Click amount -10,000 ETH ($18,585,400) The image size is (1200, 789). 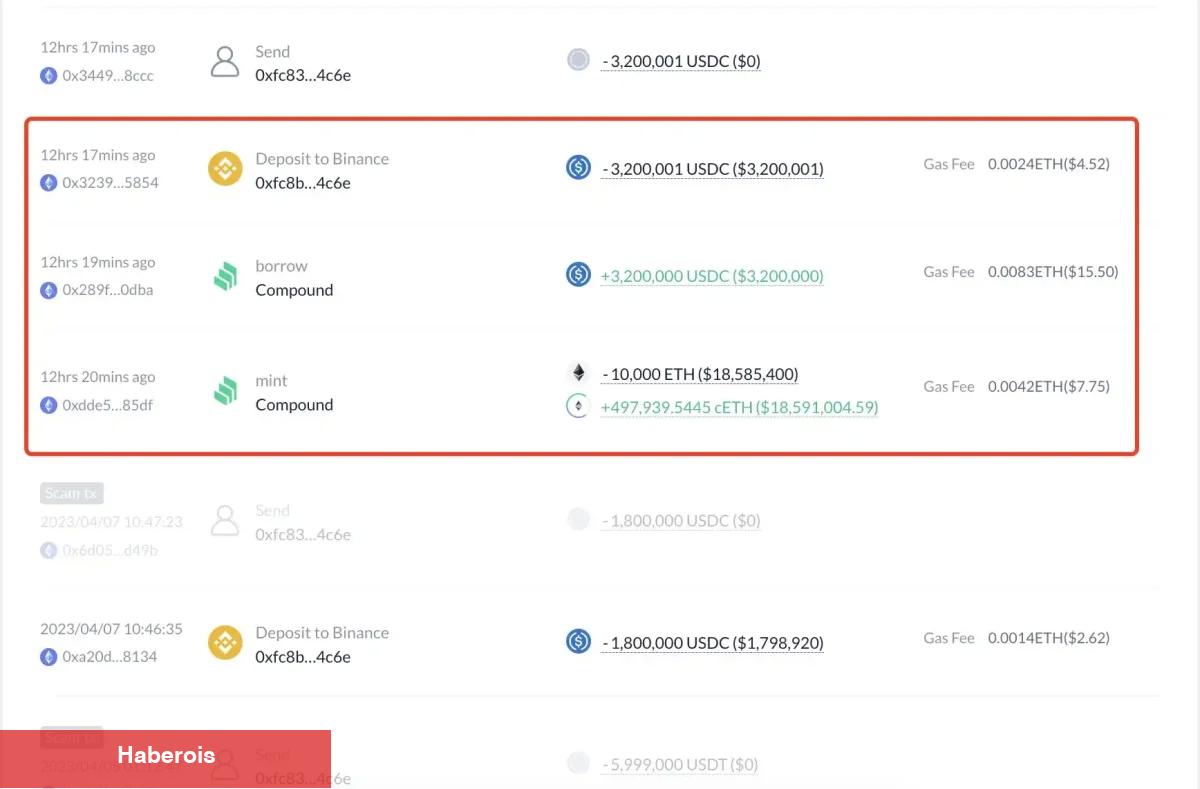pyautogui.click(x=700, y=375)
